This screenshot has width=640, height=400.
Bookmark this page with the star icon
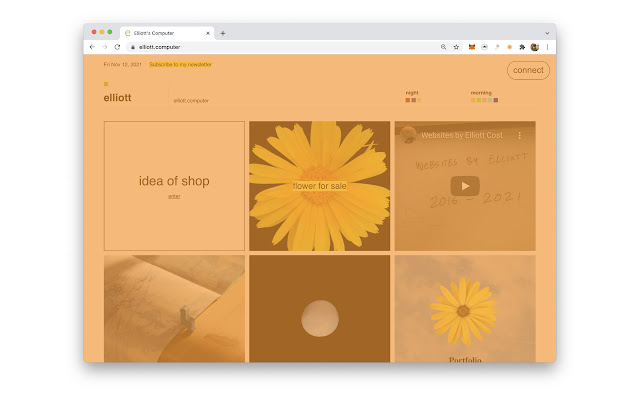point(456,47)
